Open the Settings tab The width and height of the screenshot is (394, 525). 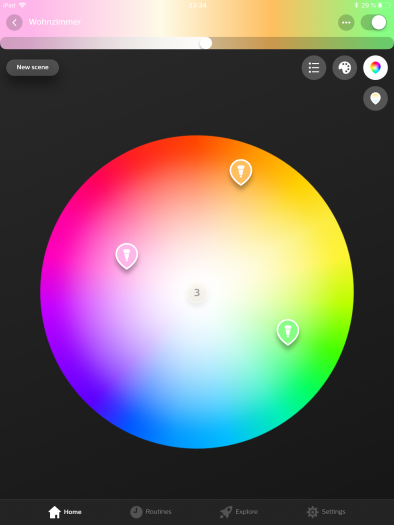point(326,512)
